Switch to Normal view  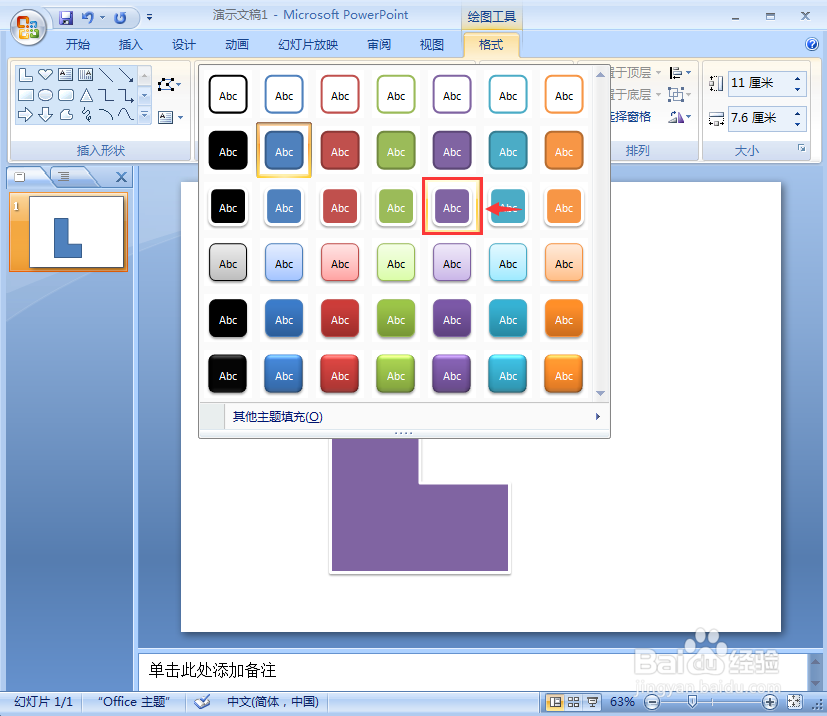(x=555, y=702)
